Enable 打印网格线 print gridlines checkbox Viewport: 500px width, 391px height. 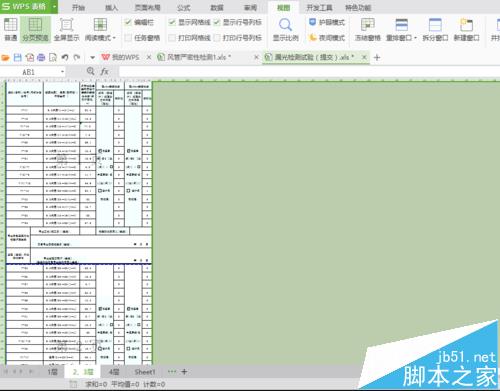(x=172, y=38)
